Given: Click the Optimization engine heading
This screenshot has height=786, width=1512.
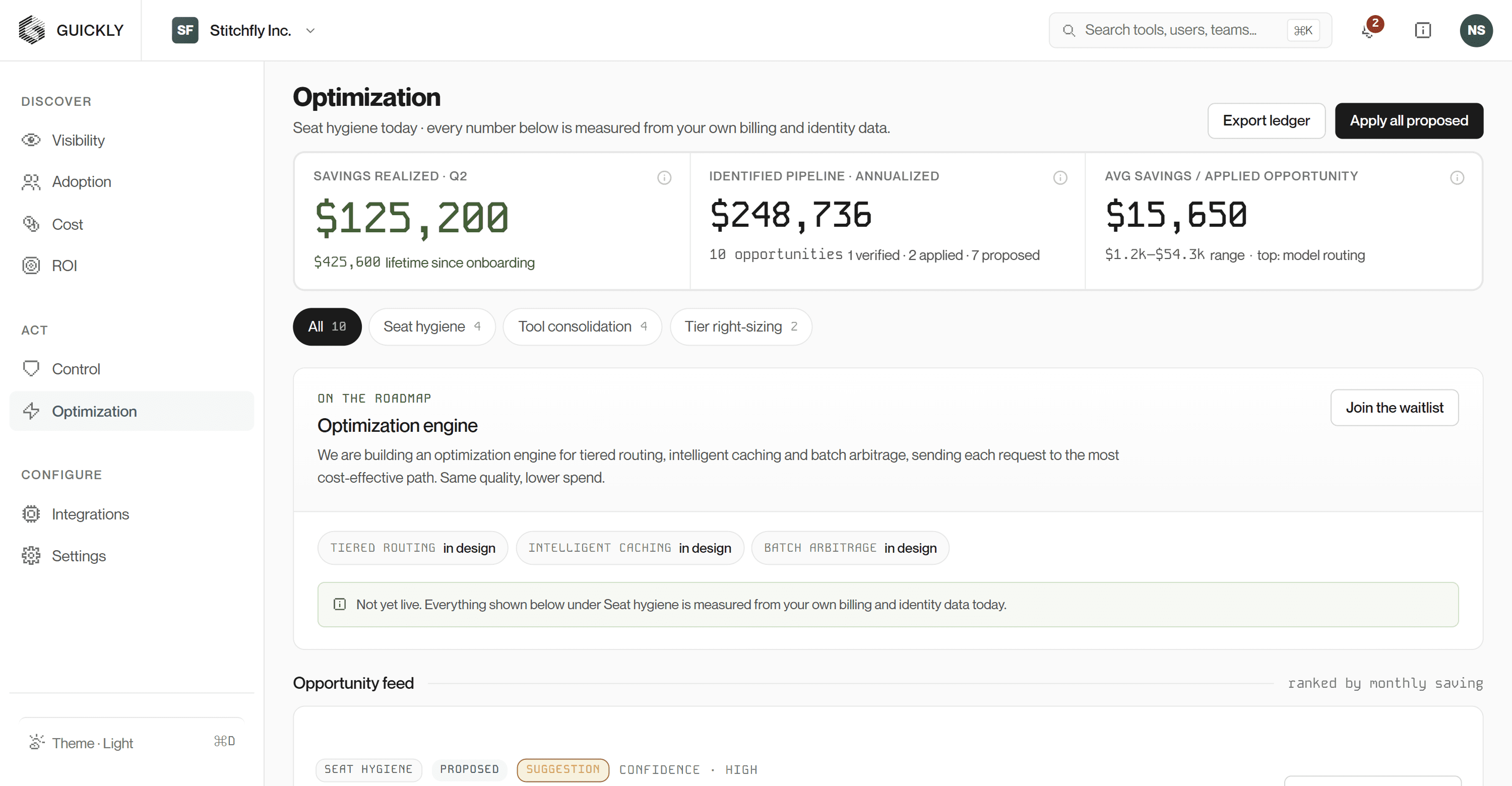Looking at the screenshot, I should click(397, 426).
